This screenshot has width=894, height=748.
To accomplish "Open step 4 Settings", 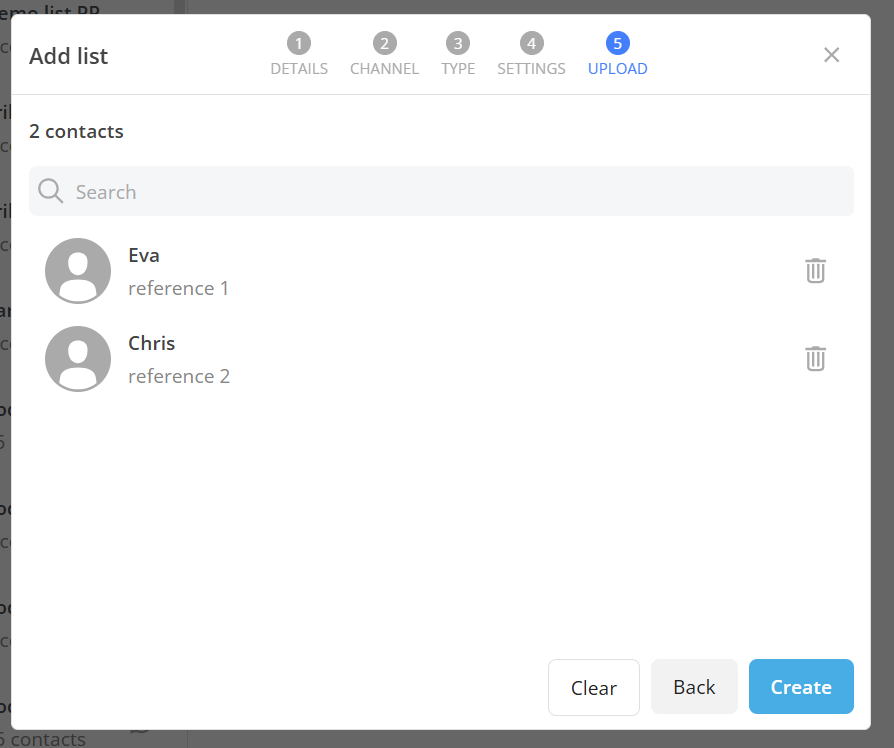I will point(531,55).
